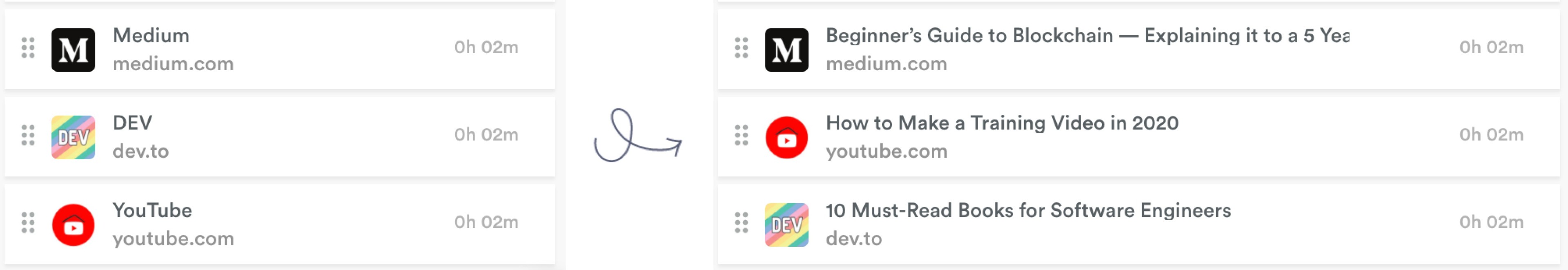Click the DEV icon beside Must-Read Books entry
The image size is (1568, 270).
[786, 225]
